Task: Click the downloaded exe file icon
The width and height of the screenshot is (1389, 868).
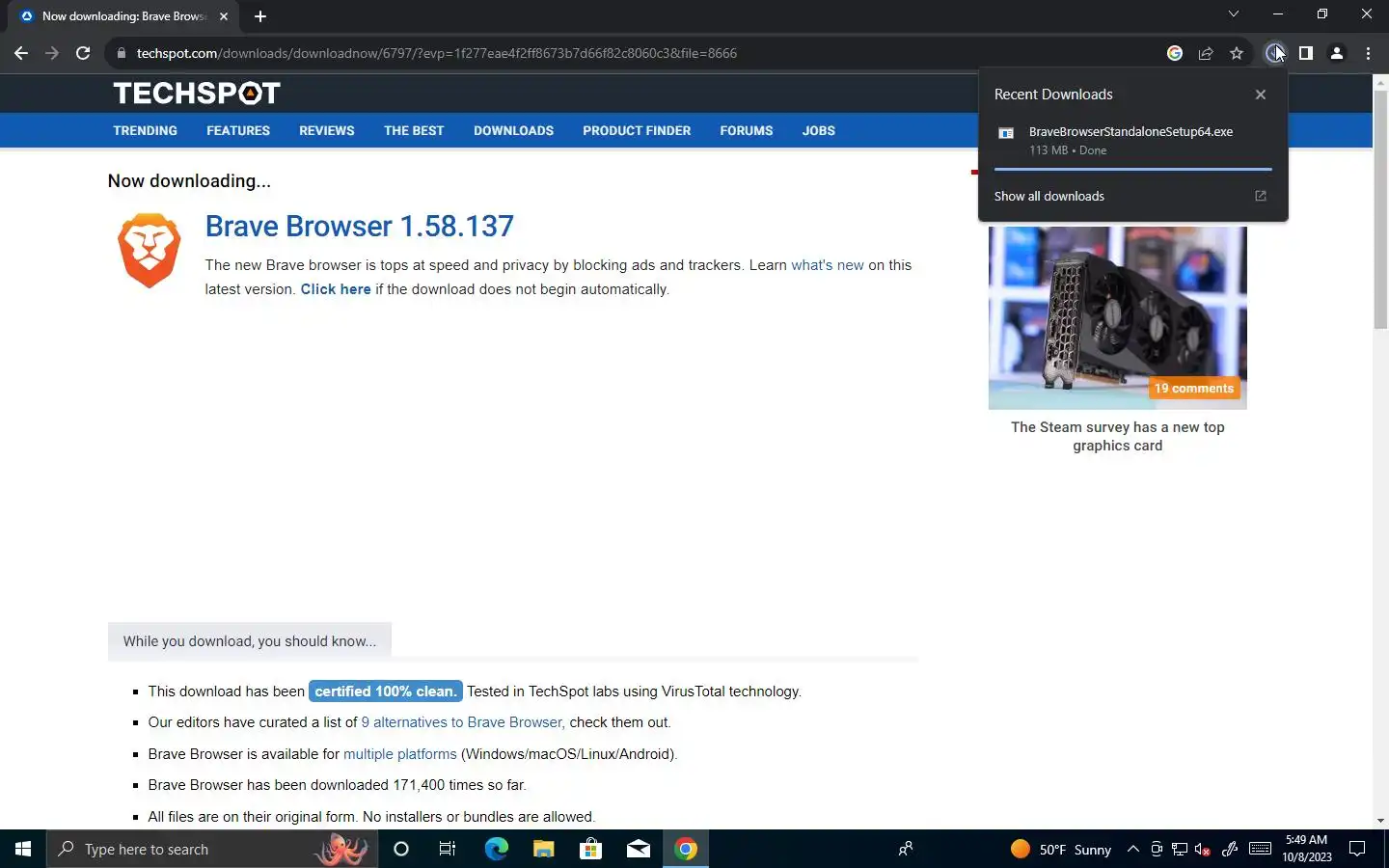Action: coord(1006,133)
